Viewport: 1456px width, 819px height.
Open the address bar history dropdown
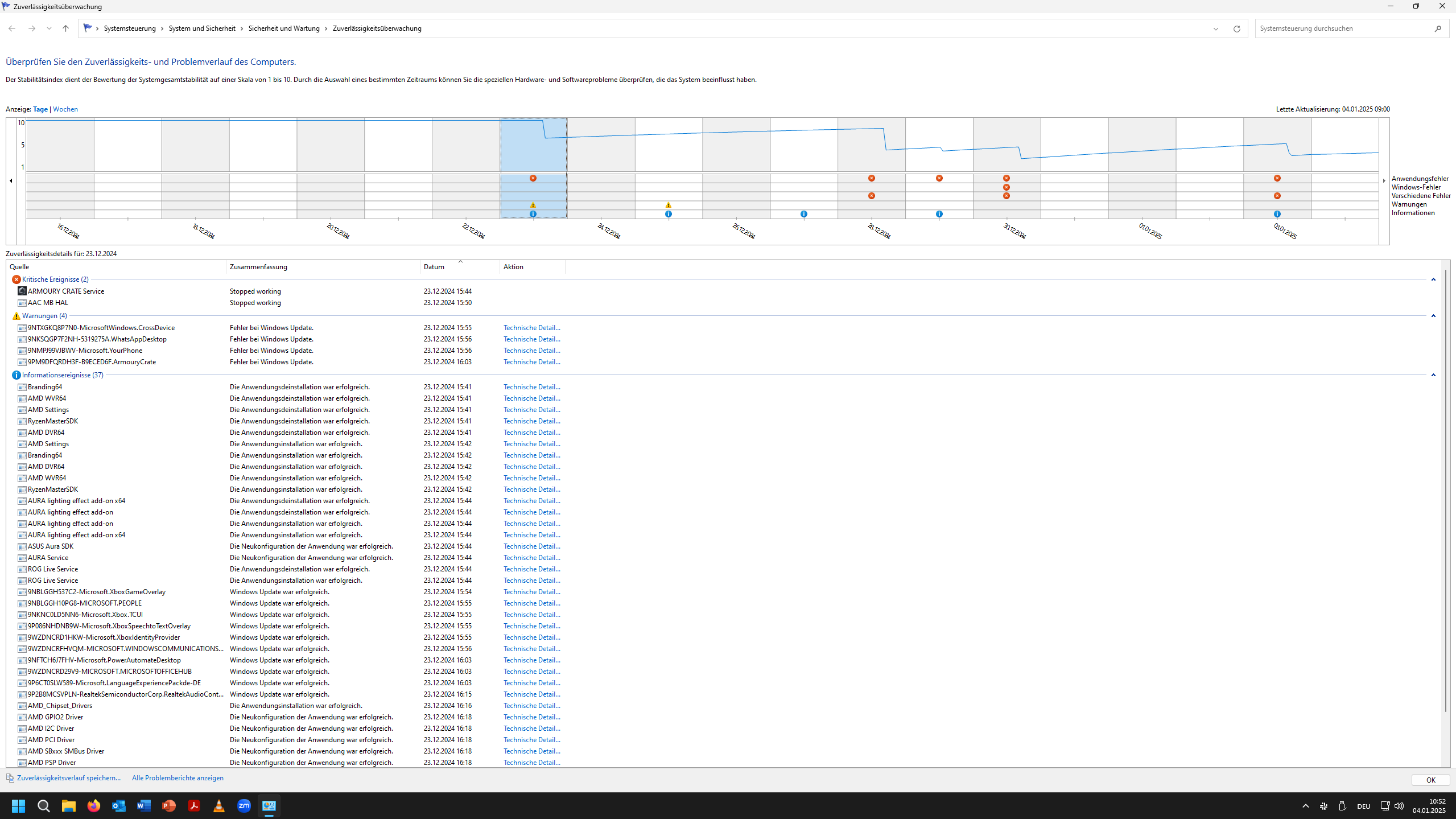click(1215, 28)
